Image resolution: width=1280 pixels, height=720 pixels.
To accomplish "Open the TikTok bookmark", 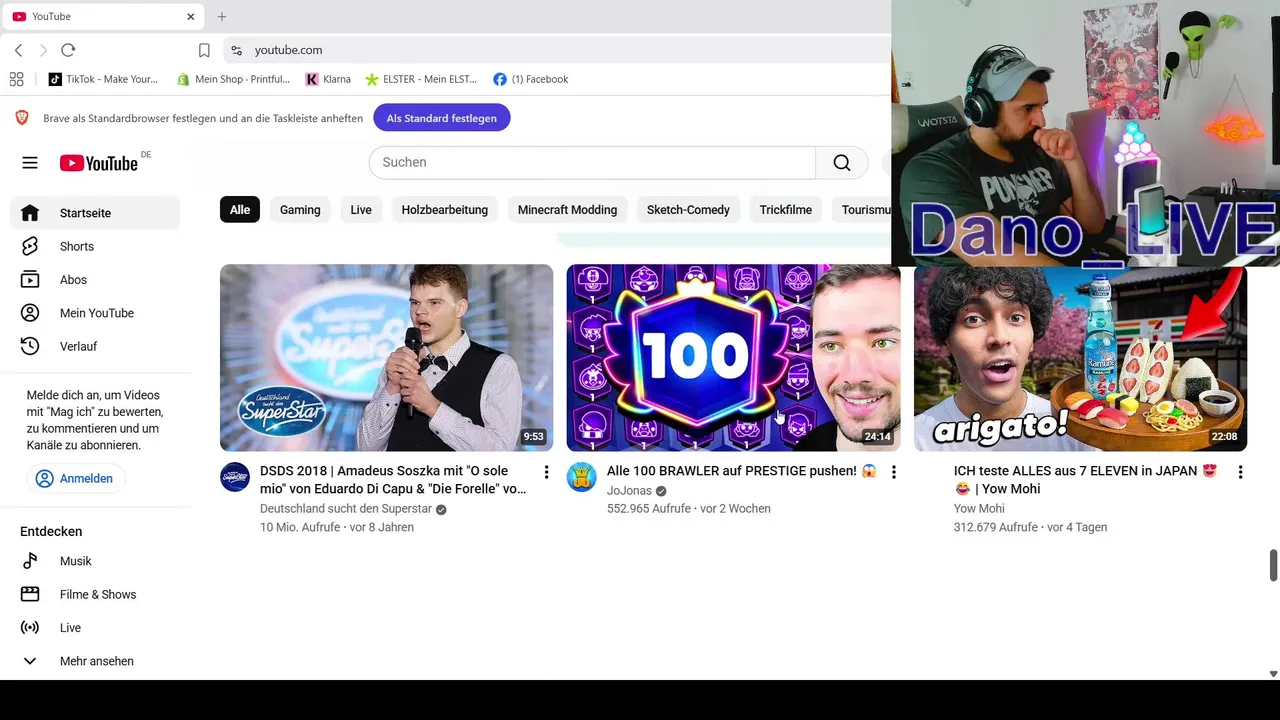I will coord(104,79).
